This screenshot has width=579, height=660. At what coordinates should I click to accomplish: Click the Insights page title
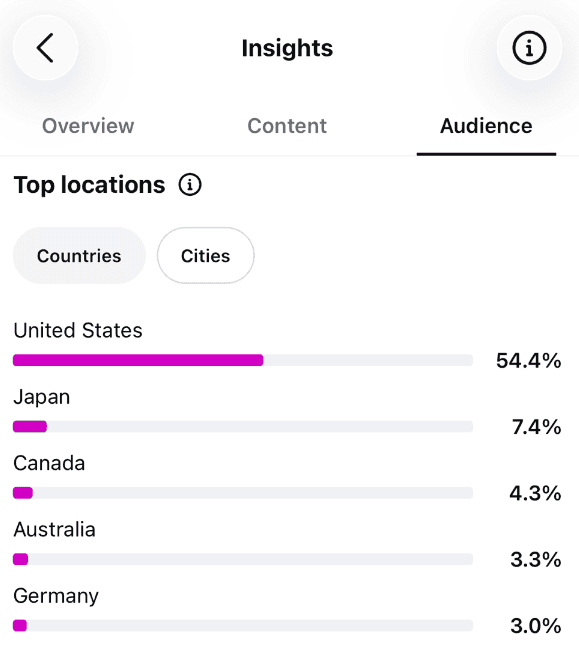coord(287,48)
